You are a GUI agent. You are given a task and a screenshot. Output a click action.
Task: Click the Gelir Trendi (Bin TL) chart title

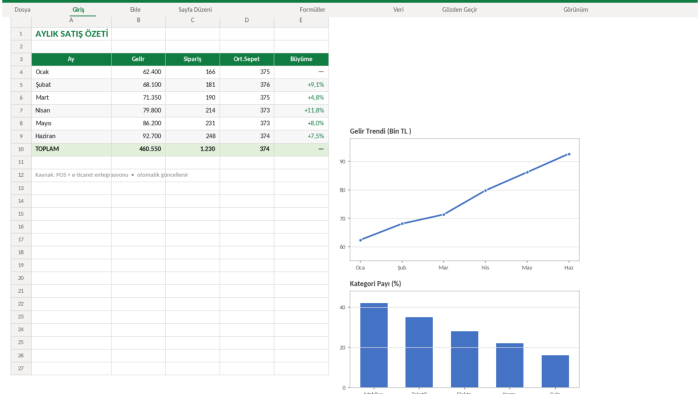pos(380,131)
